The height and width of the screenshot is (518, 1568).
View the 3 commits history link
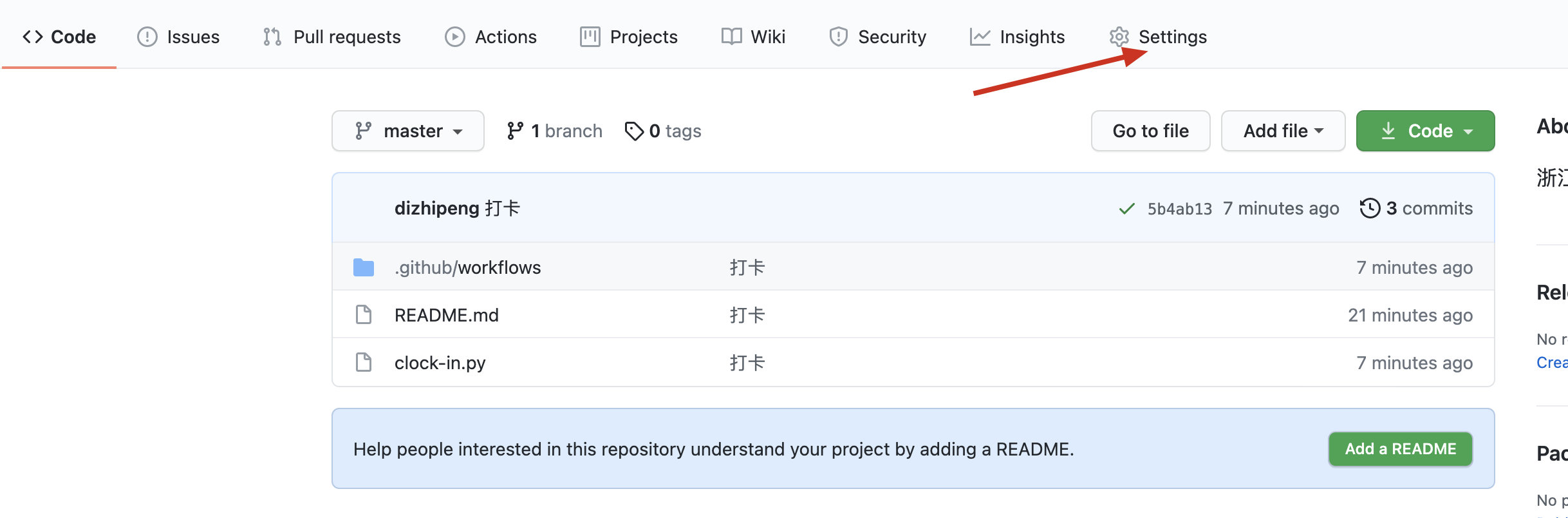[1429, 208]
